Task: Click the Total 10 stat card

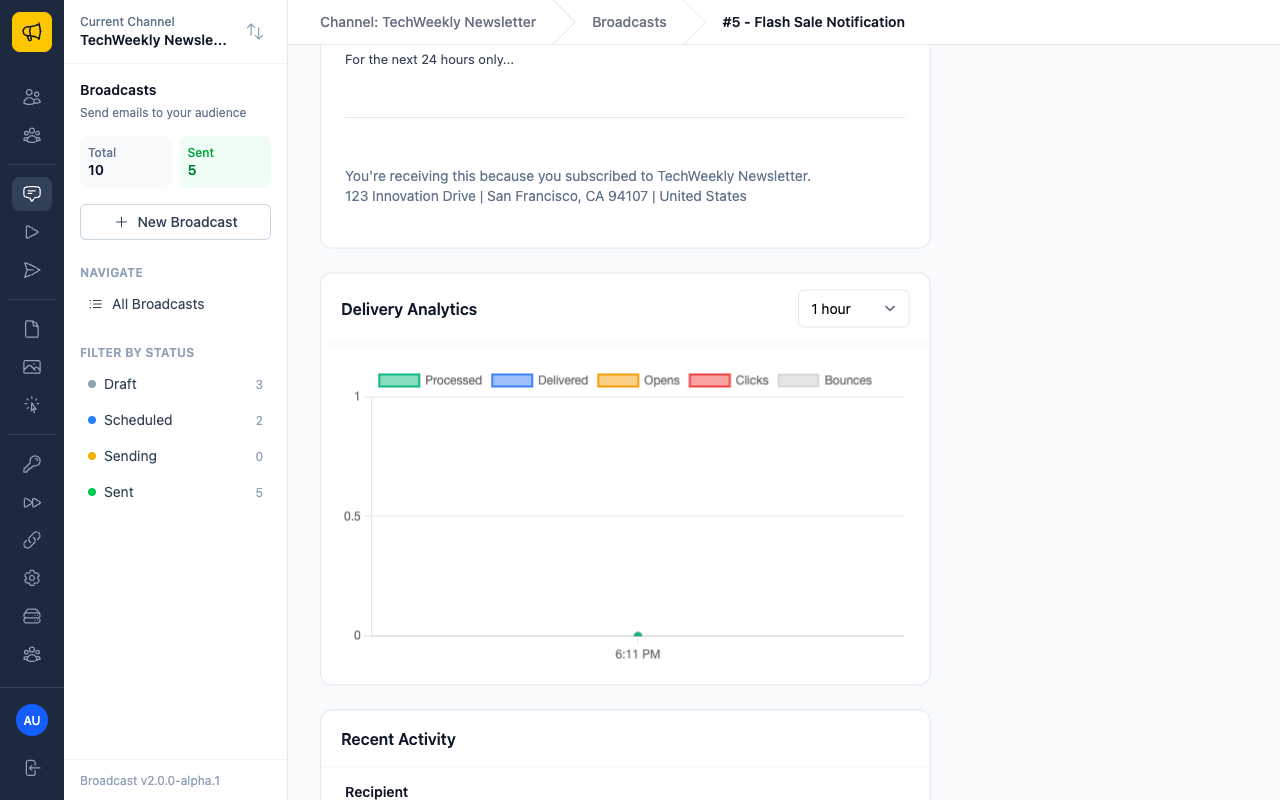Action: tap(125, 162)
